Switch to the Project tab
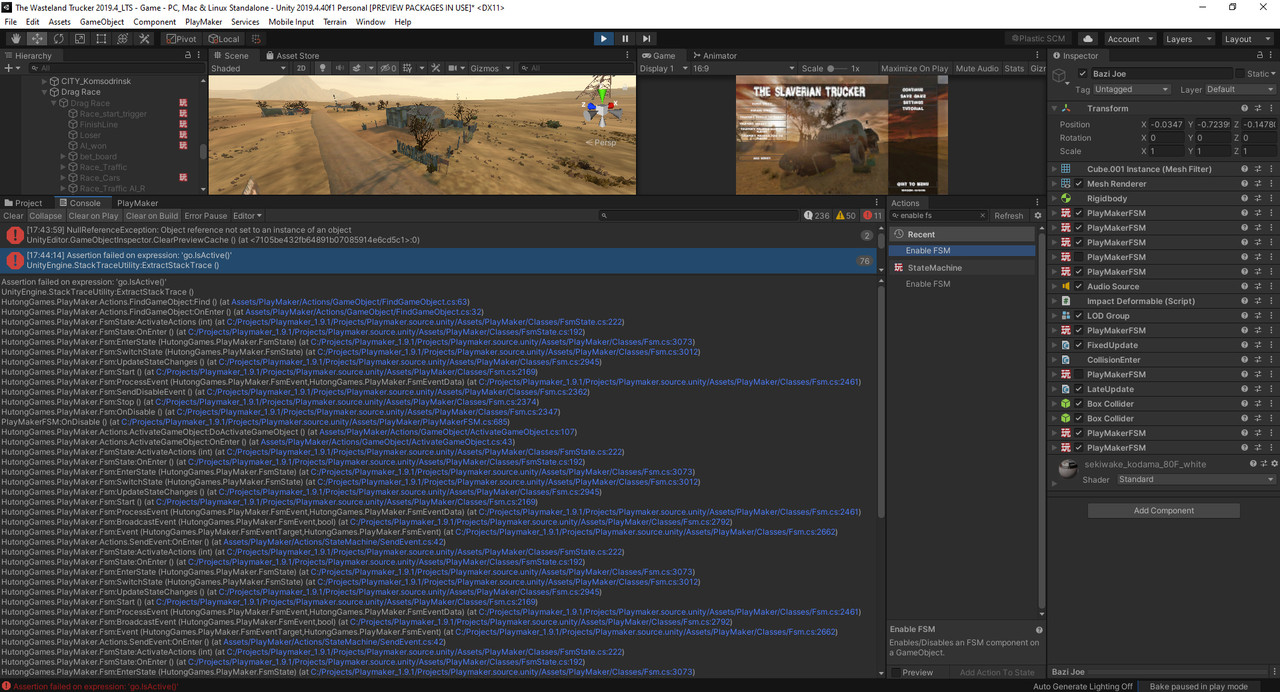 [23, 203]
